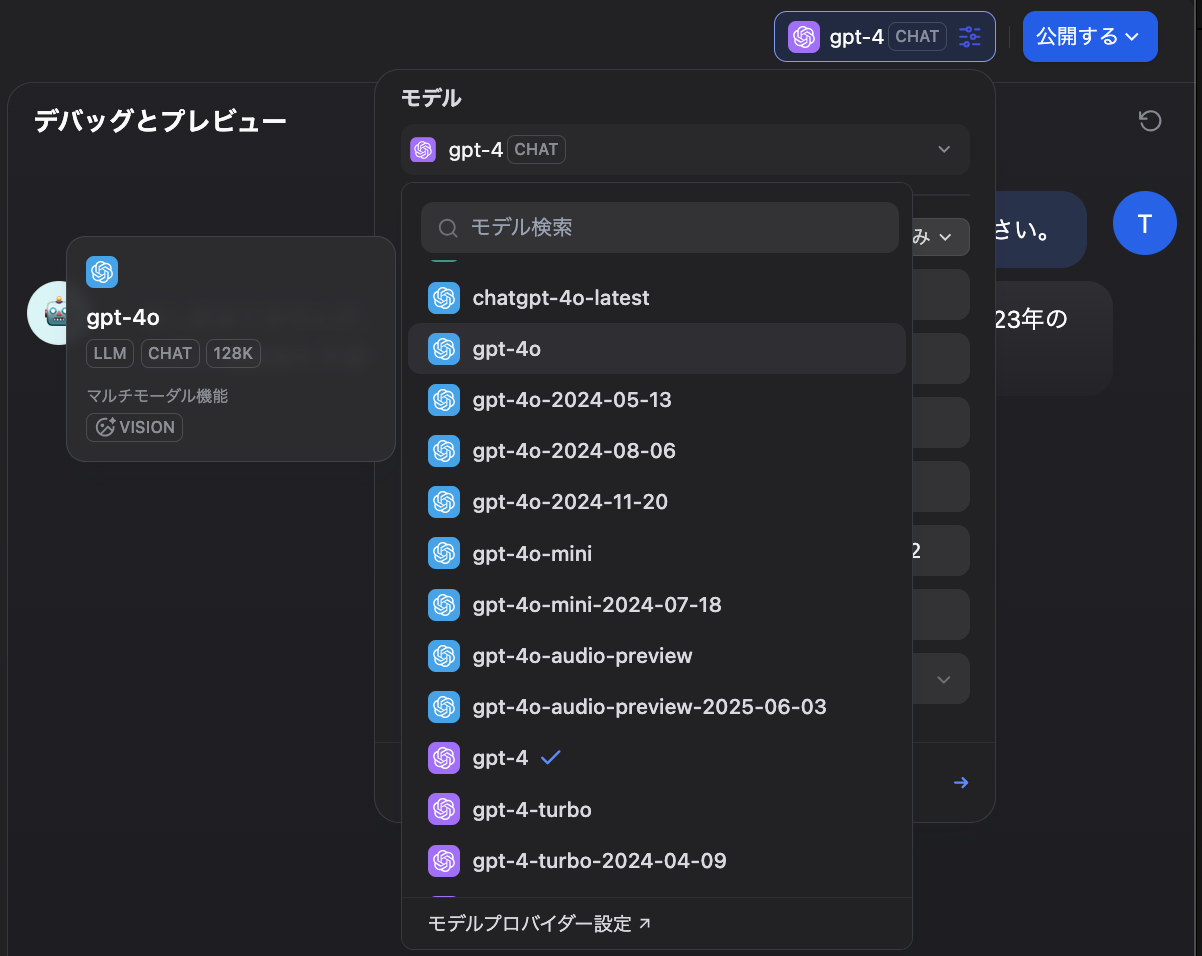Click the OpenAI icon beside gpt-4o-mini

pyautogui.click(x=444, y=553)
